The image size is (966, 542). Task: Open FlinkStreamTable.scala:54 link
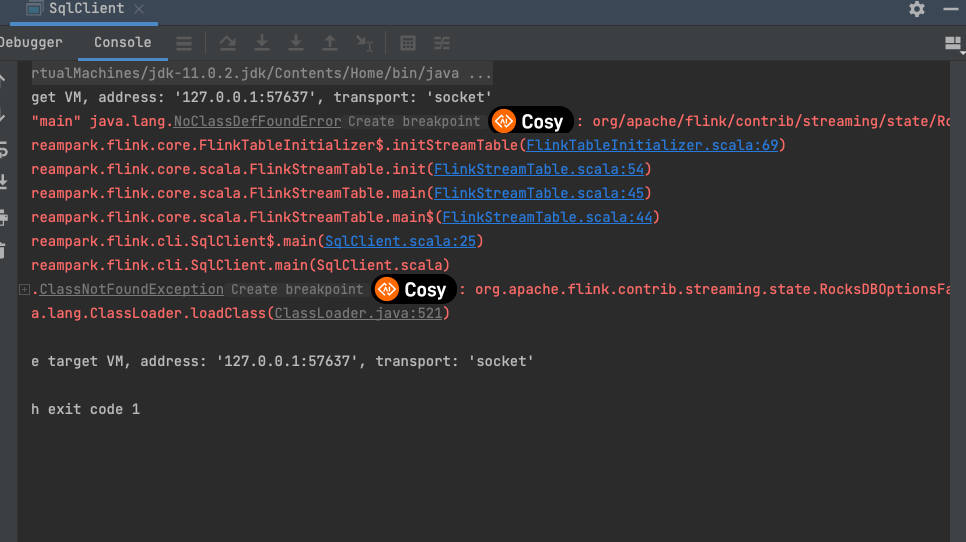[538, 169]
